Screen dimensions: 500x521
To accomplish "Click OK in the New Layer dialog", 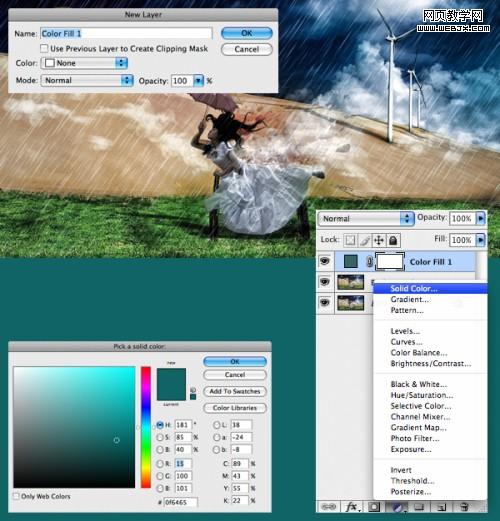I will click(247, 33).
